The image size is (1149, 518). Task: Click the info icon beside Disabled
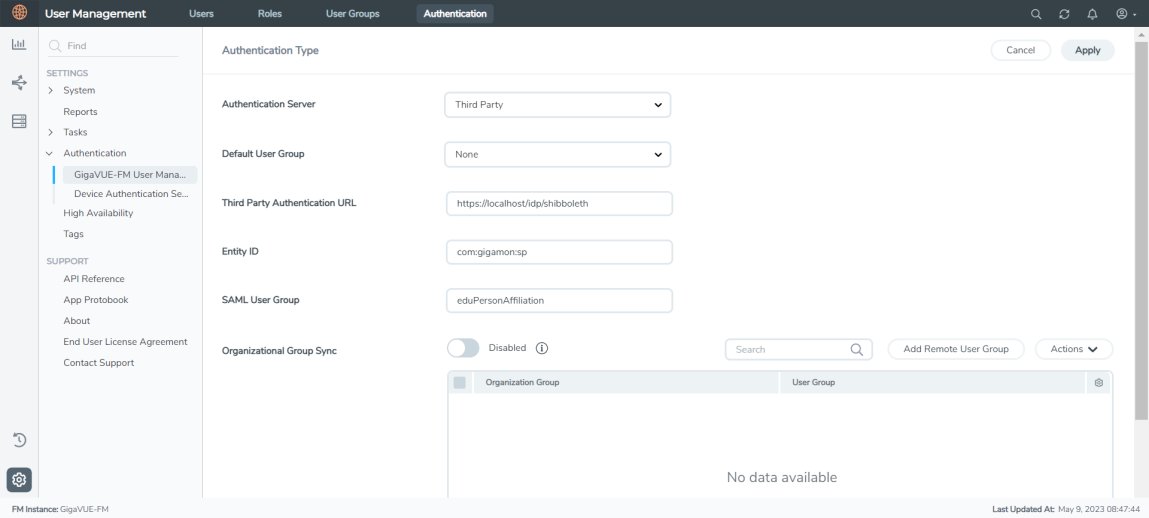point(542,348)
